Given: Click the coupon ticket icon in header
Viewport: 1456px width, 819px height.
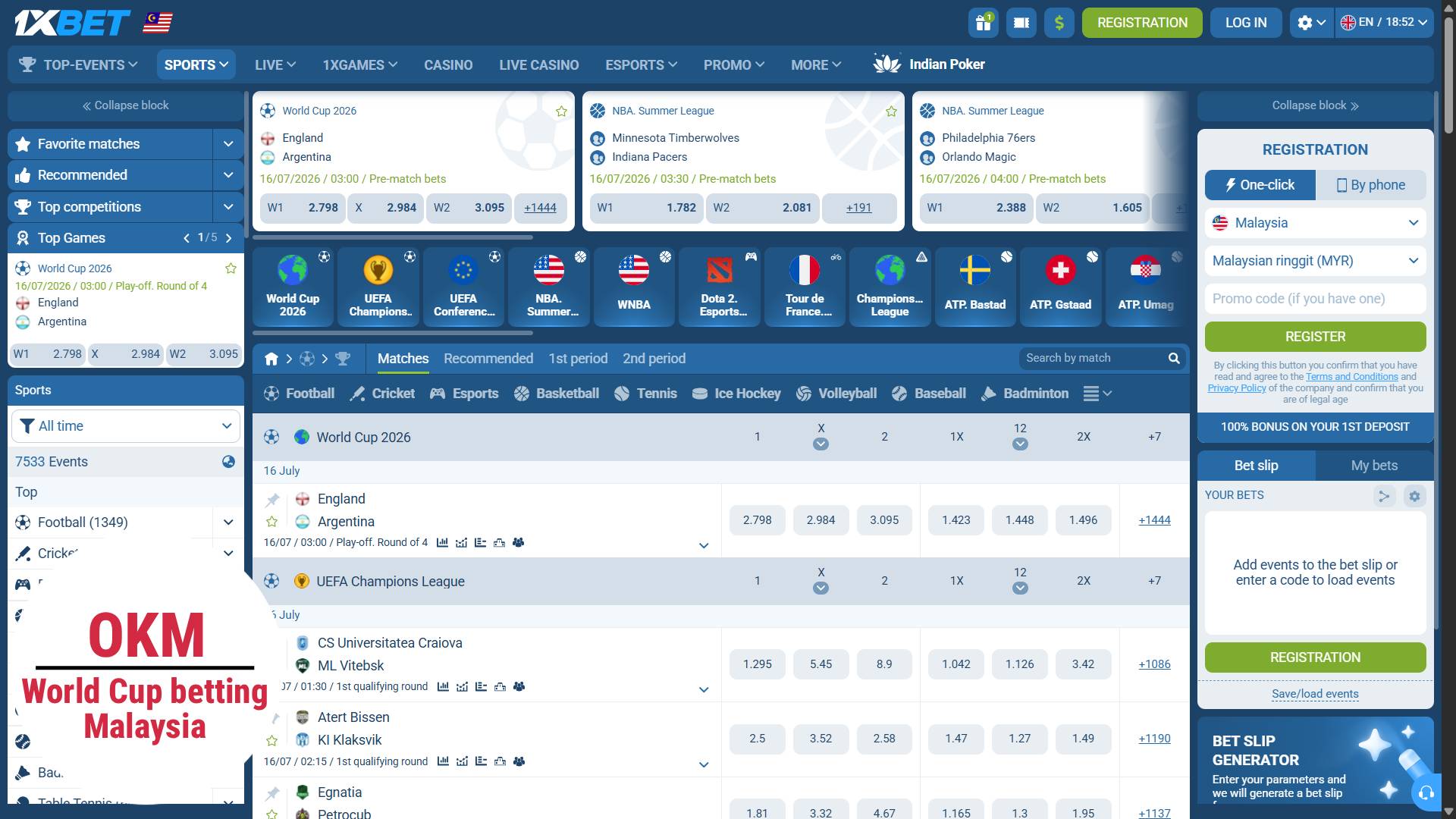Looking at the screenshot, I should [1021, 23].
